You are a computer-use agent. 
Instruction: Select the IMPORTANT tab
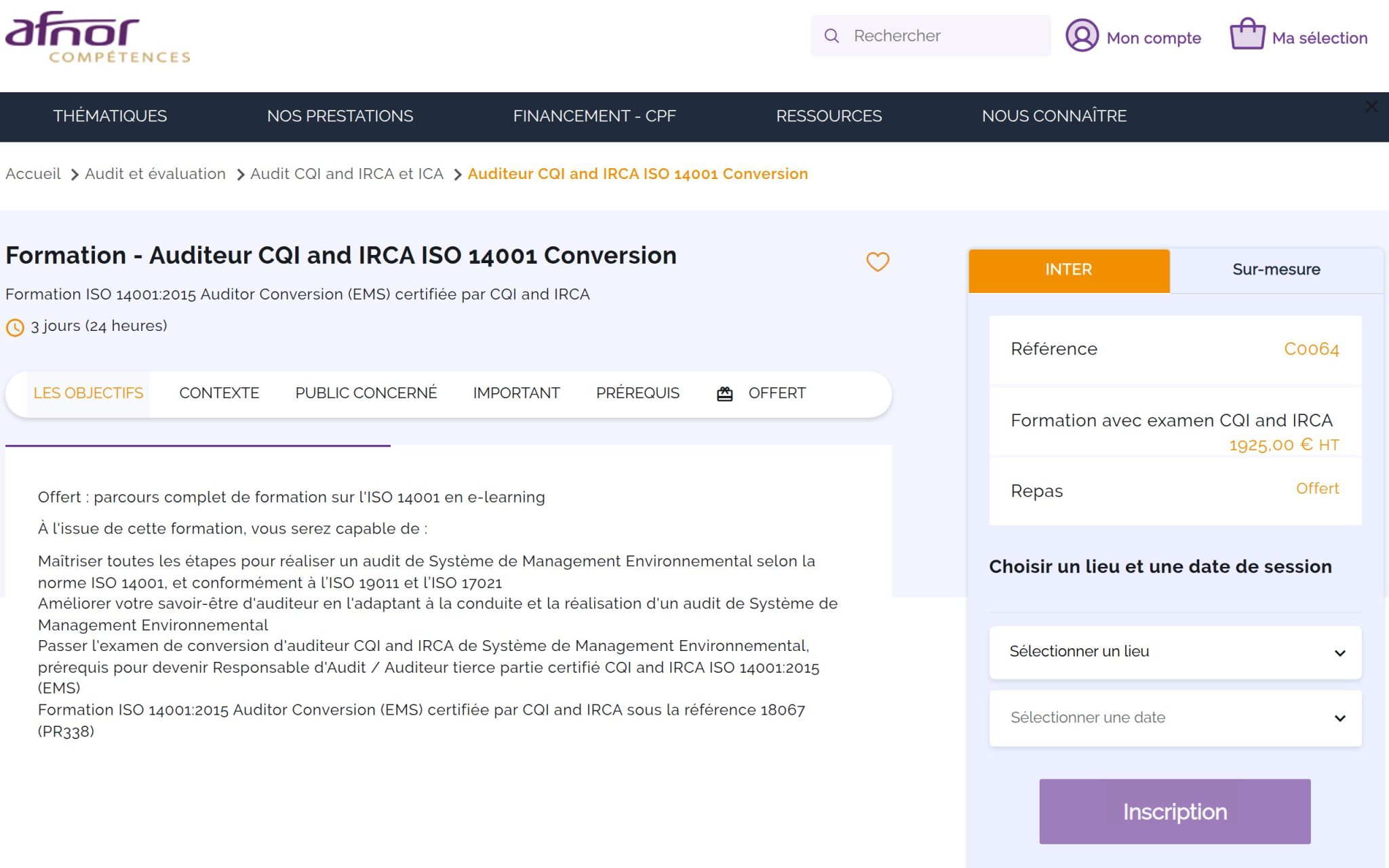pos(516,393)
